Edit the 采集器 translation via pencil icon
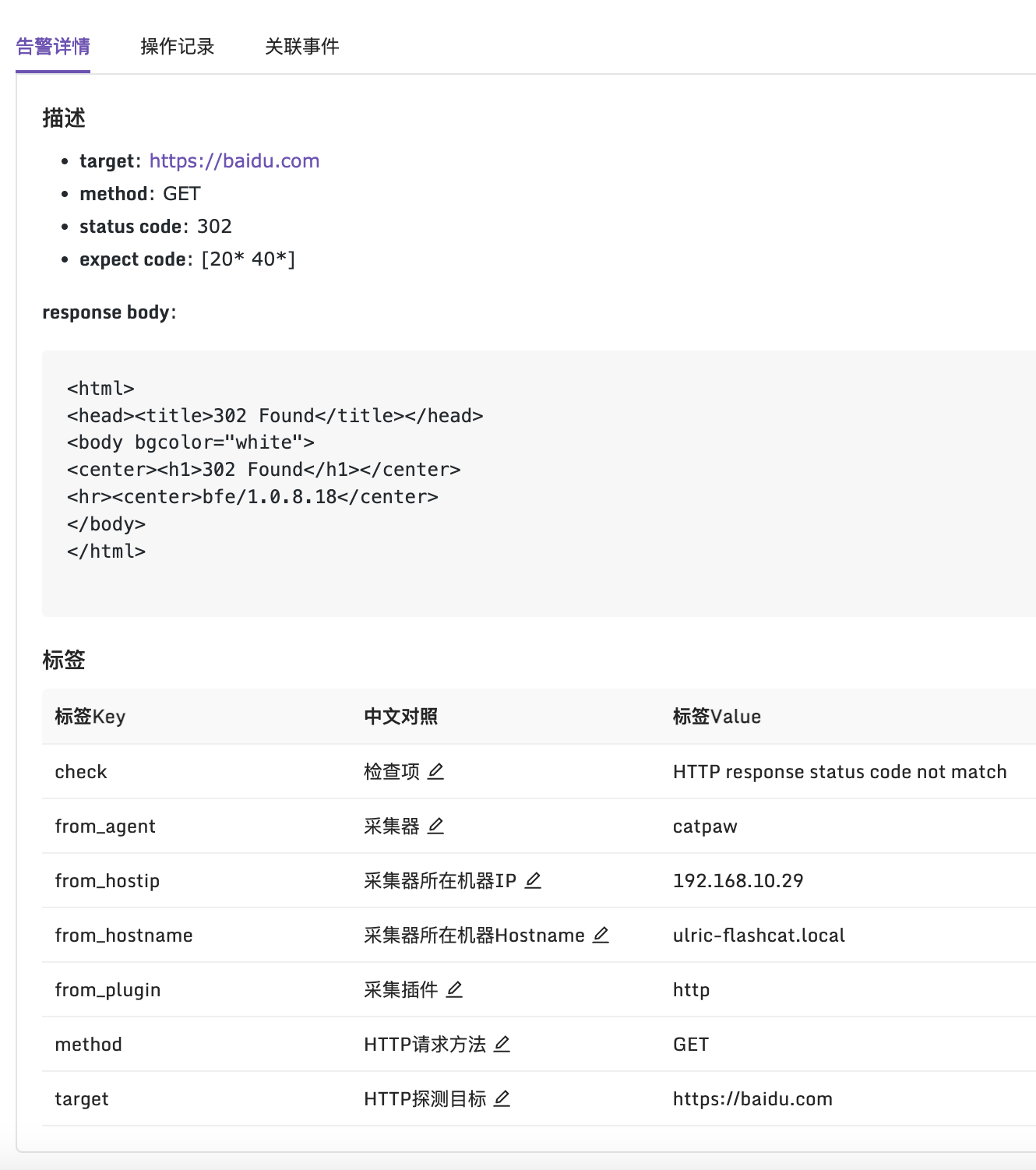The image size is (1036, 1170). pos(438,826)
